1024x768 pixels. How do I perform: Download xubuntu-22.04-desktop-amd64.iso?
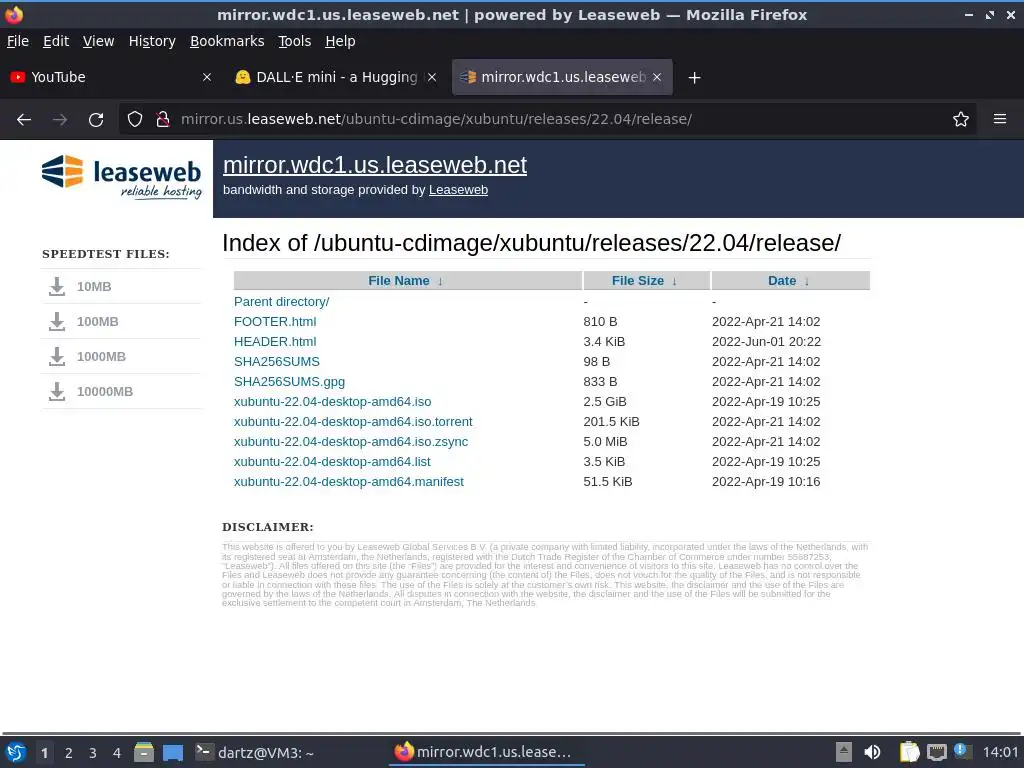coord(332,402)
